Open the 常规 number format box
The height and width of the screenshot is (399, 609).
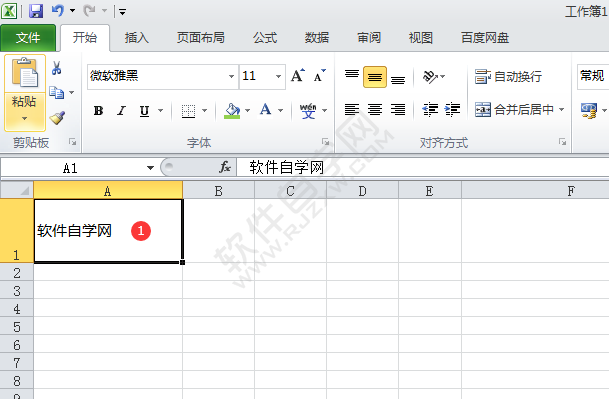[x=593, y=76]
